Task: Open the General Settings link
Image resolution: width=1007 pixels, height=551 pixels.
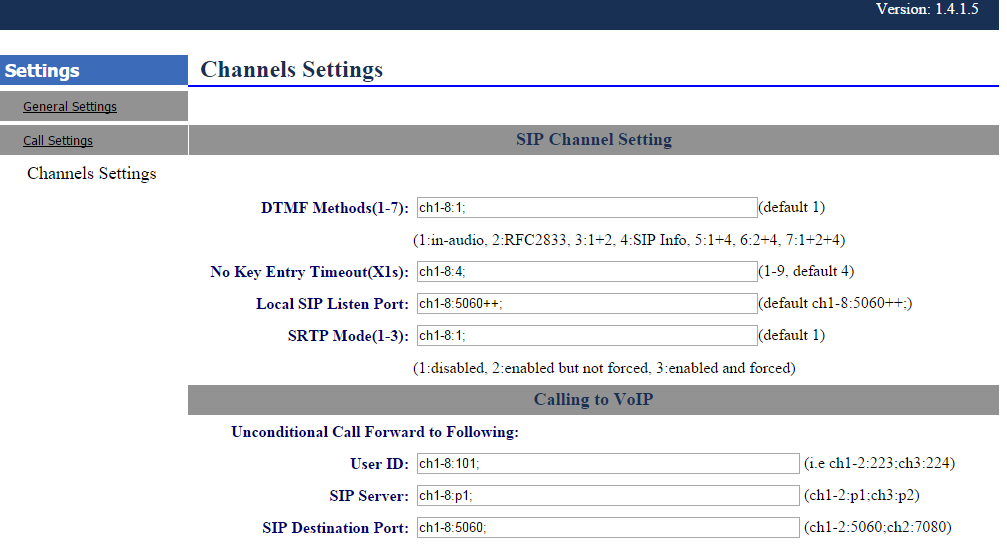Action: point(70,107)
